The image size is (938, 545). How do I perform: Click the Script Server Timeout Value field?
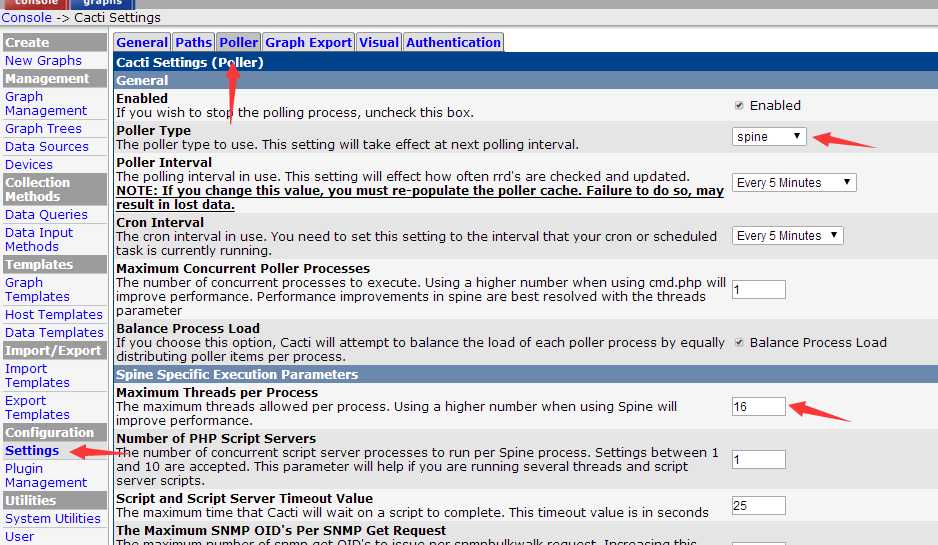point(759,506)
